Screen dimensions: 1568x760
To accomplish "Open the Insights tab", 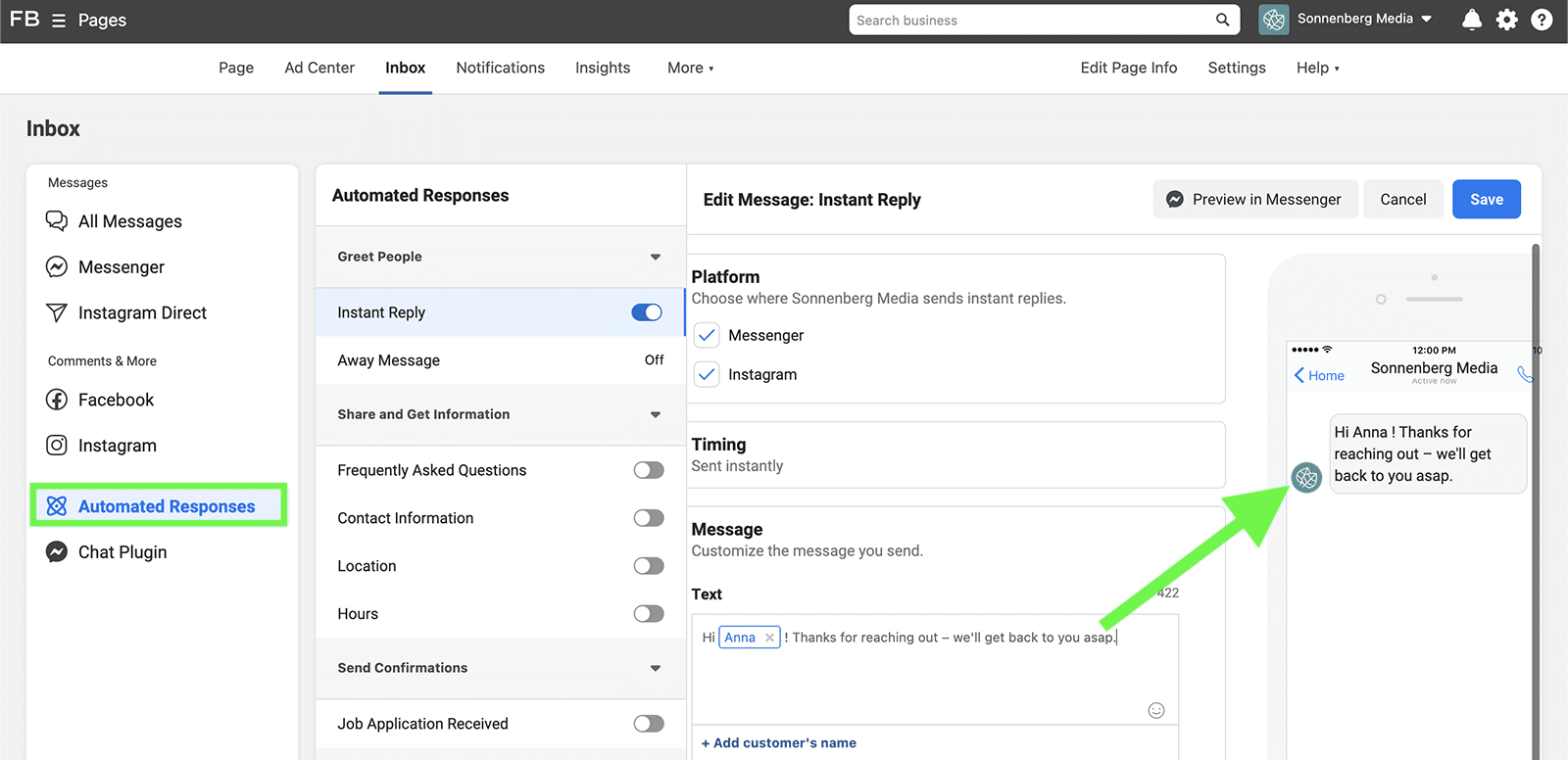I will tap(603, 68).
